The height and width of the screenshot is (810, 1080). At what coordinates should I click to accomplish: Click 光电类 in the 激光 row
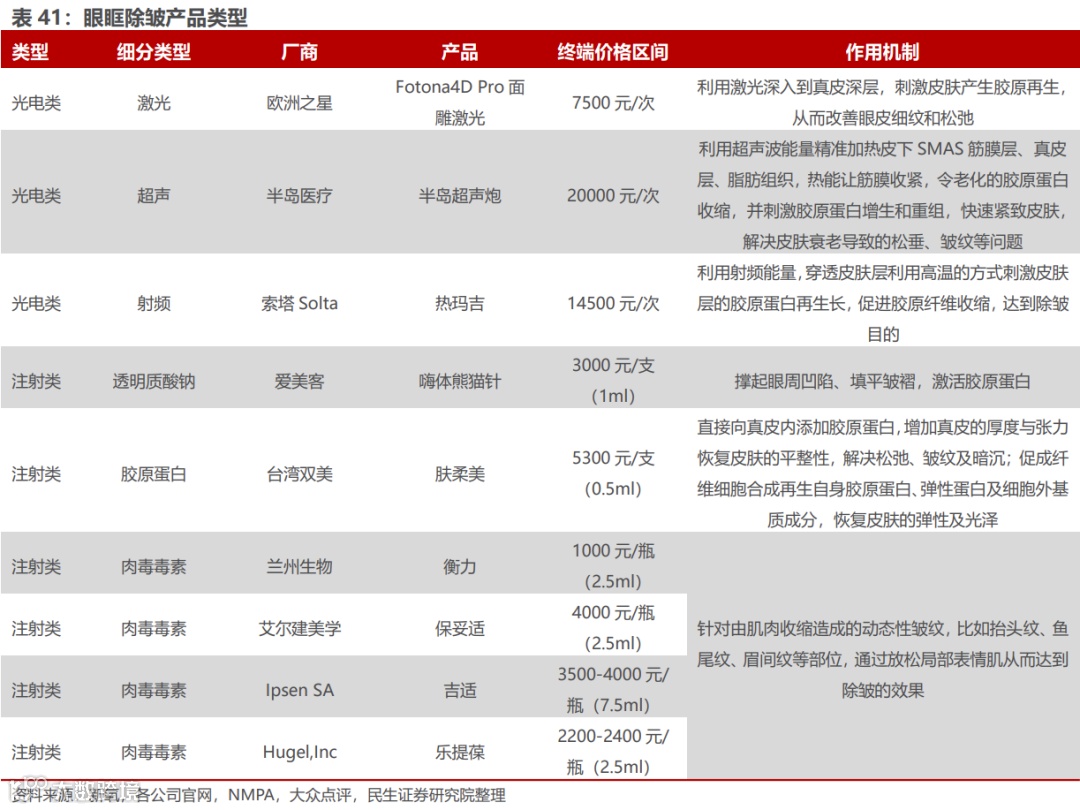36,103
